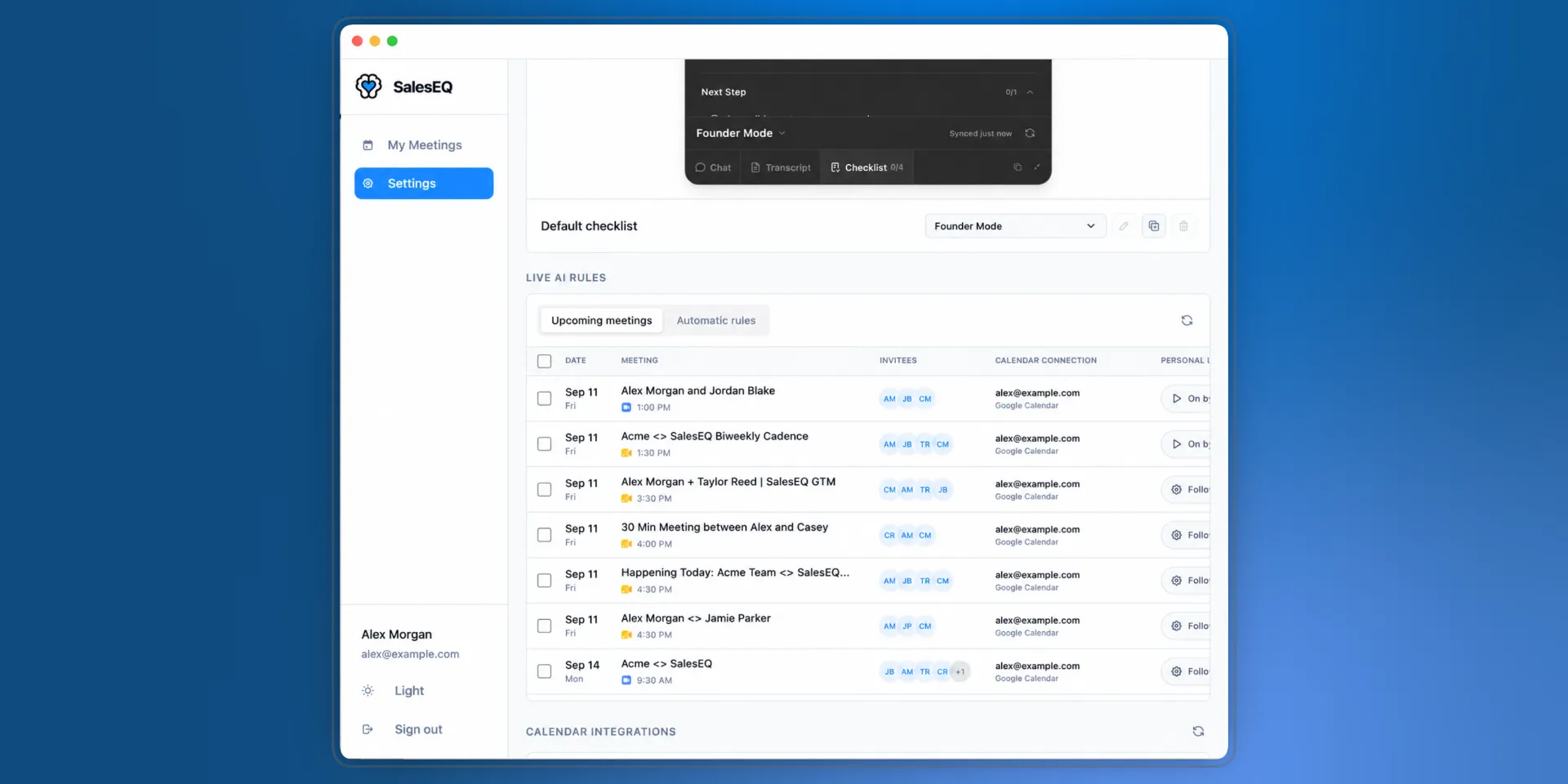Image resolution: width=1568 pixels, height=784 pixels.
Task: Click the +1 invitees badge on Sep 14 row
Action: pos(960,672)
